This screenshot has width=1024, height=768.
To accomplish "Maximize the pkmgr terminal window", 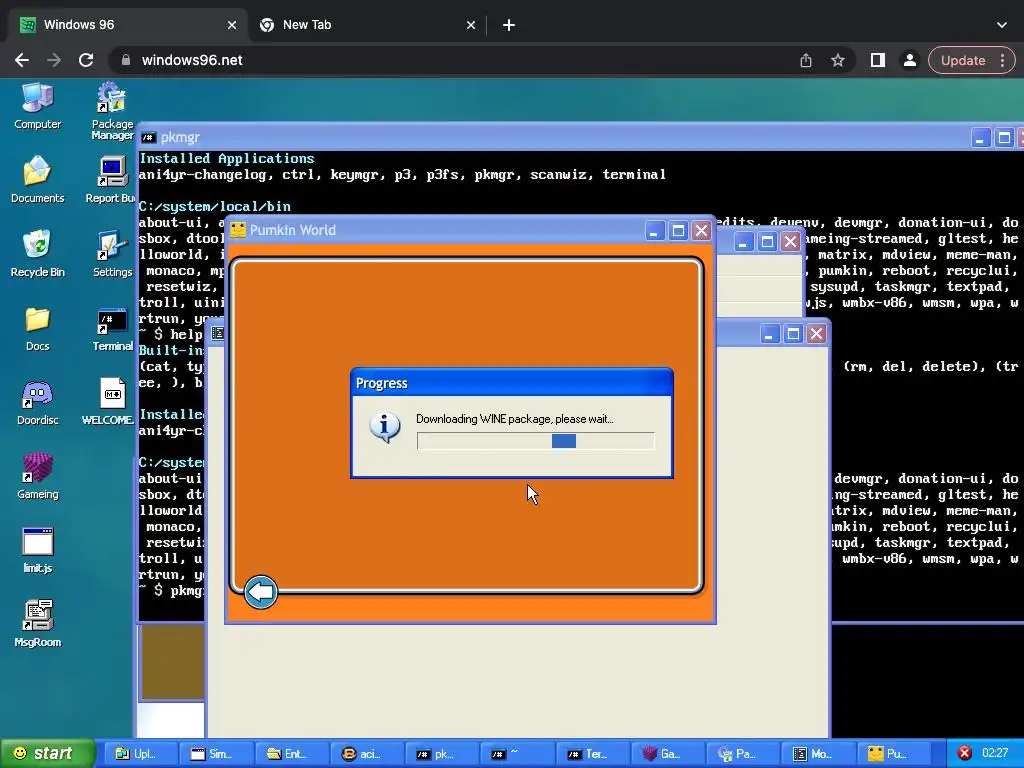I will 1004,138.
